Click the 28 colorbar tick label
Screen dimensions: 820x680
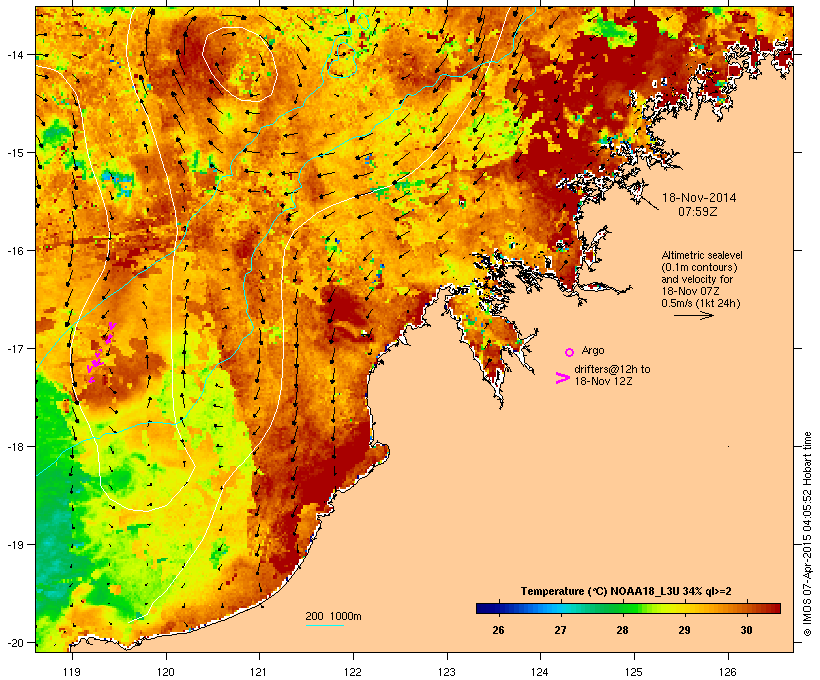click(x=622, y=630)
